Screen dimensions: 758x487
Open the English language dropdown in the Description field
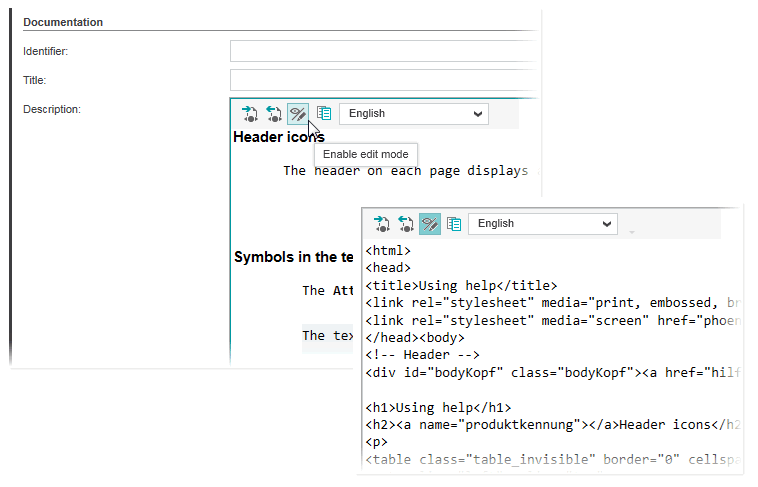click(x=413, y=114)
